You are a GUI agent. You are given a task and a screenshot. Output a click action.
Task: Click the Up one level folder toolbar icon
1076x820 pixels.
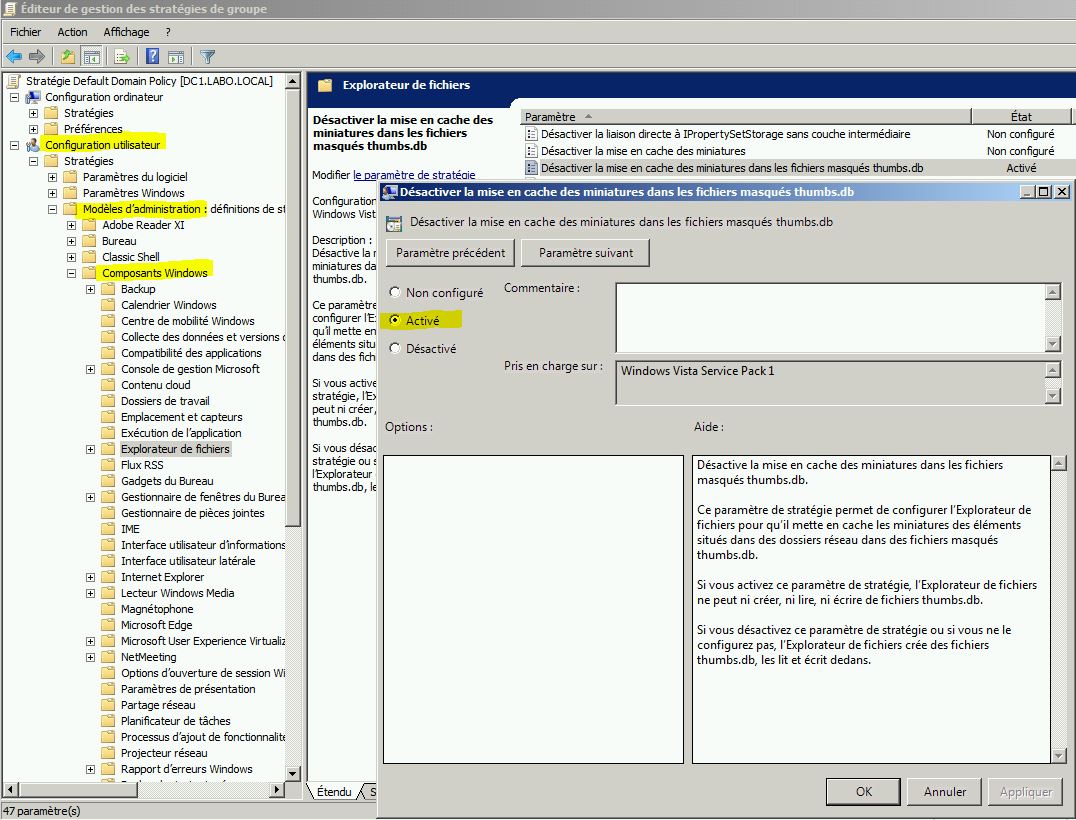pyautogui.click(x=66, y=56)
